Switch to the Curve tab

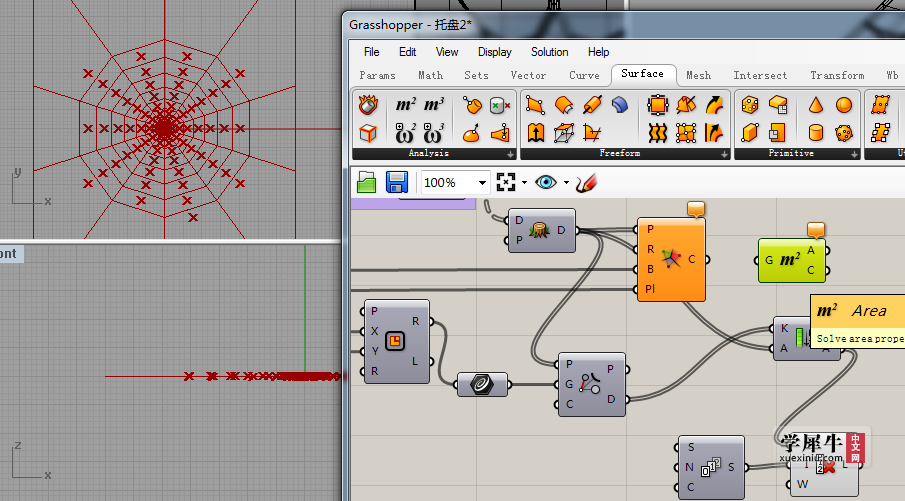[x=584, y=75]
